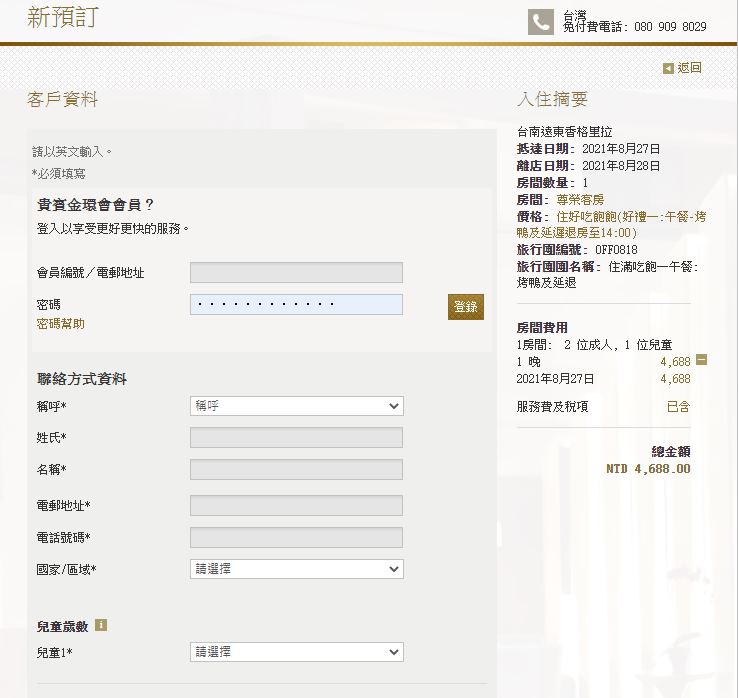Click the toll-free number 080 909 8029

pos(670,27)
